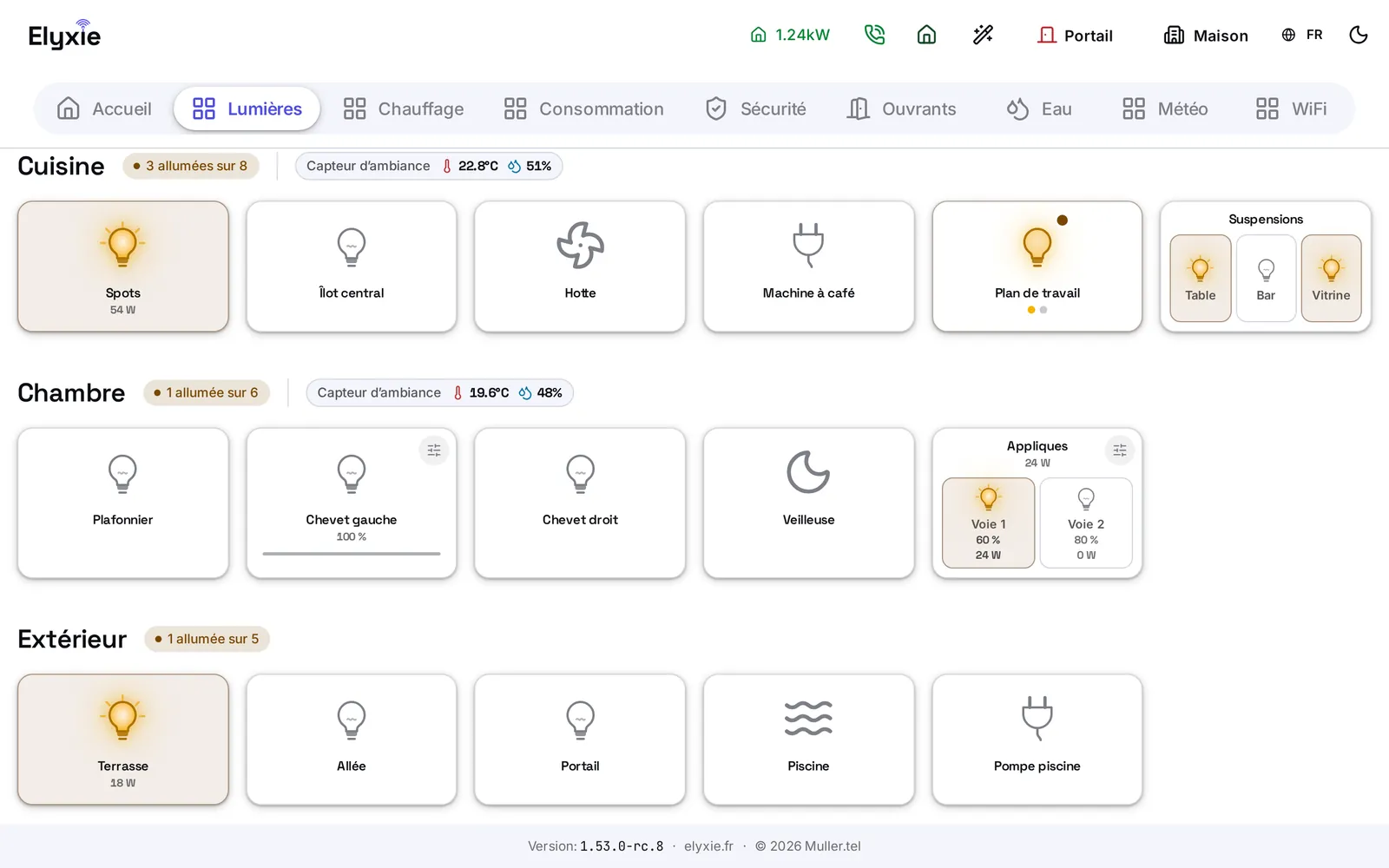Screen dimensions: 1389x868
Task: Open the Consommation tab
Action: click(583, 108)
